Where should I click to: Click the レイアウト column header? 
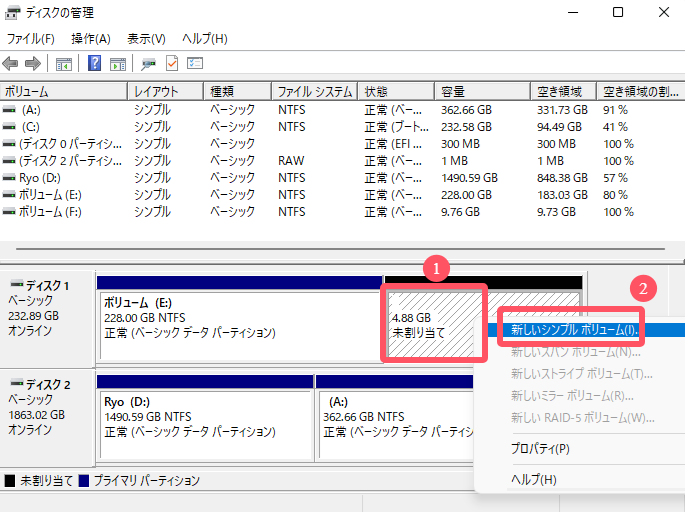point(166,92)
